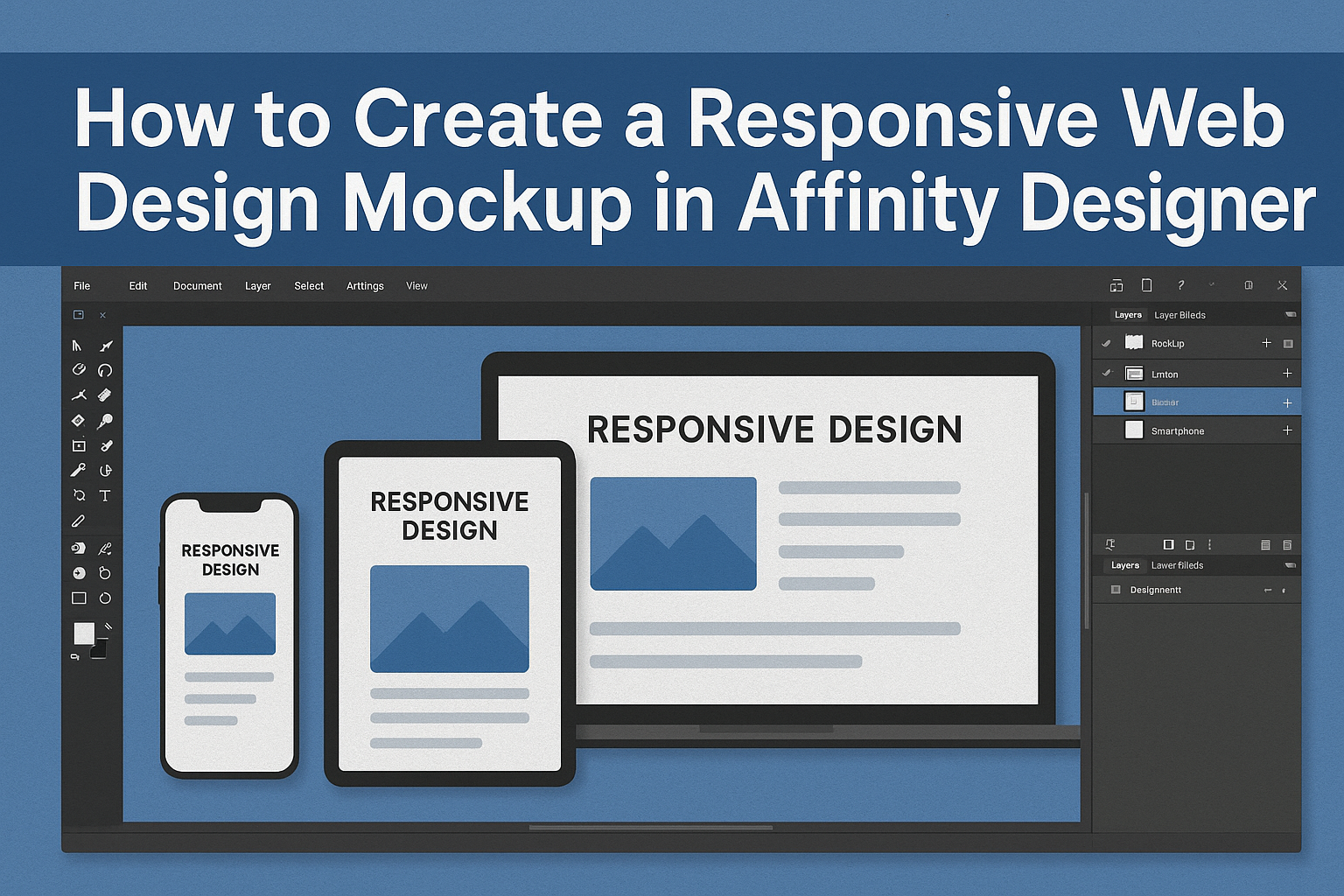Switch to lower Layers tab
This screenshot has width=1344, height=896.
click(1125, 565)
